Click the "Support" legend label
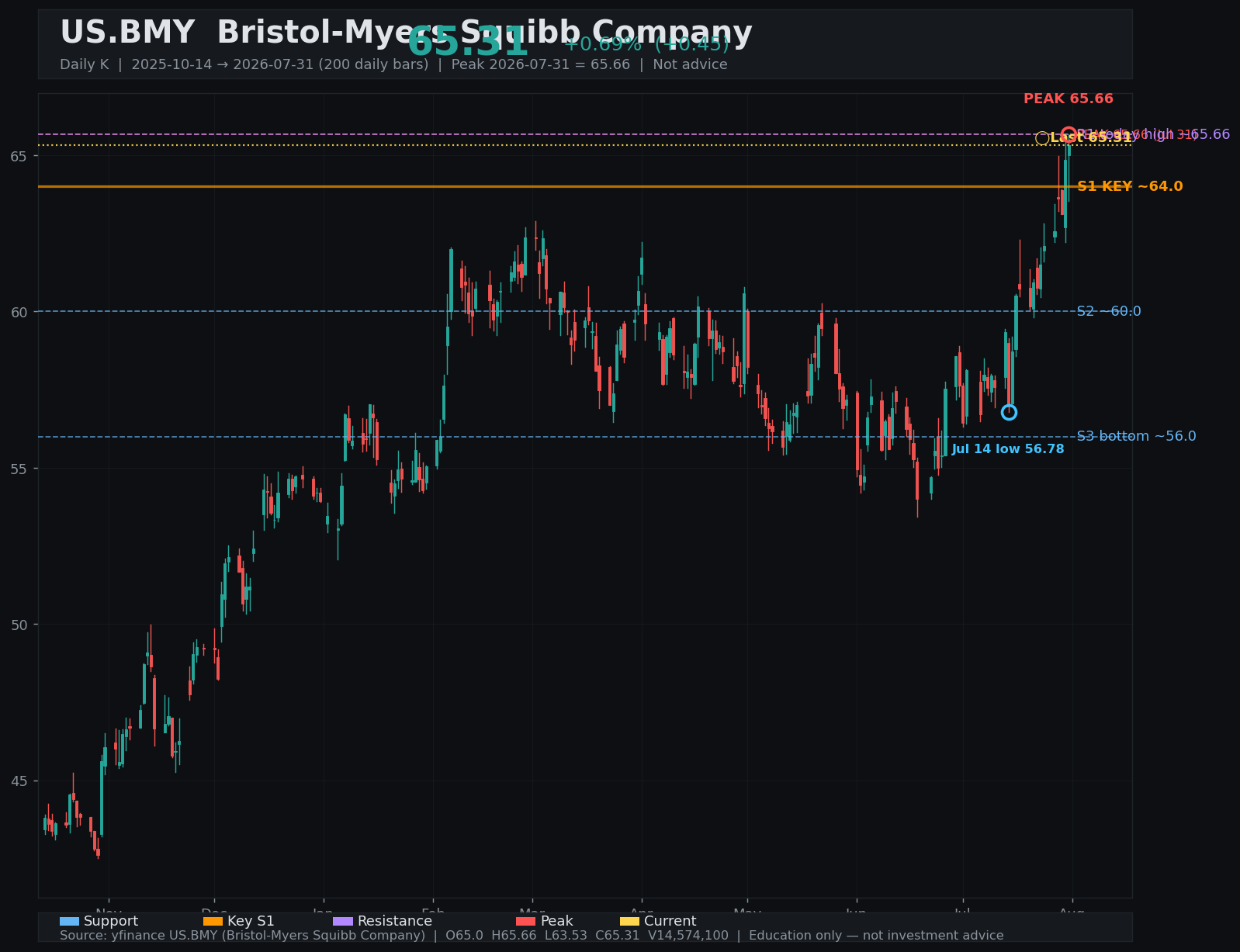This screenshot has width=1240, height=952. 111,921
